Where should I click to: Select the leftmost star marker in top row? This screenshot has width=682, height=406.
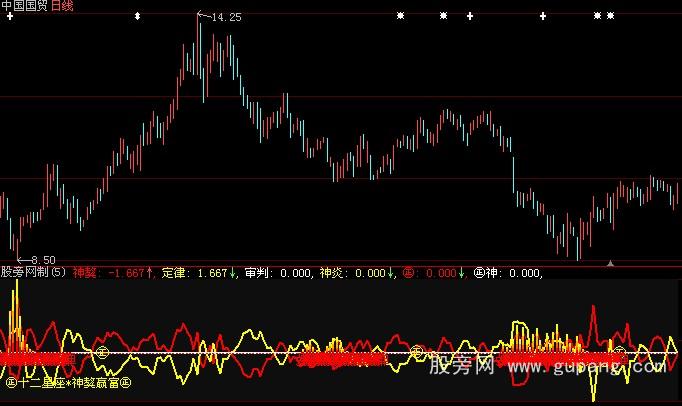400,17
